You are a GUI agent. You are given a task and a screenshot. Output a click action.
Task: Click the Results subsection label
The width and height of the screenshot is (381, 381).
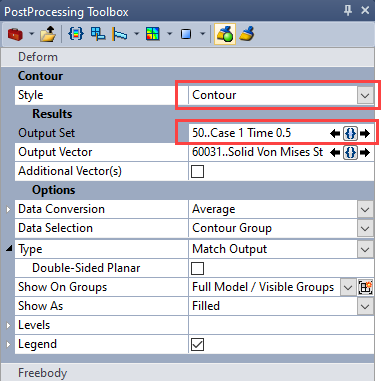(52, 114)
